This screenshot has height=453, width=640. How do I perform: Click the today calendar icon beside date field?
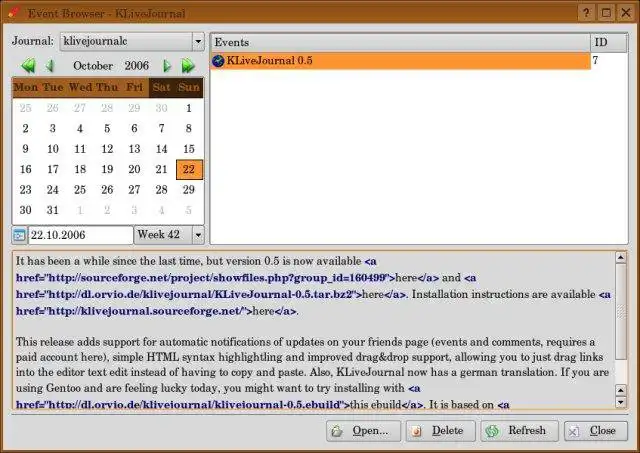pos(19,235)
